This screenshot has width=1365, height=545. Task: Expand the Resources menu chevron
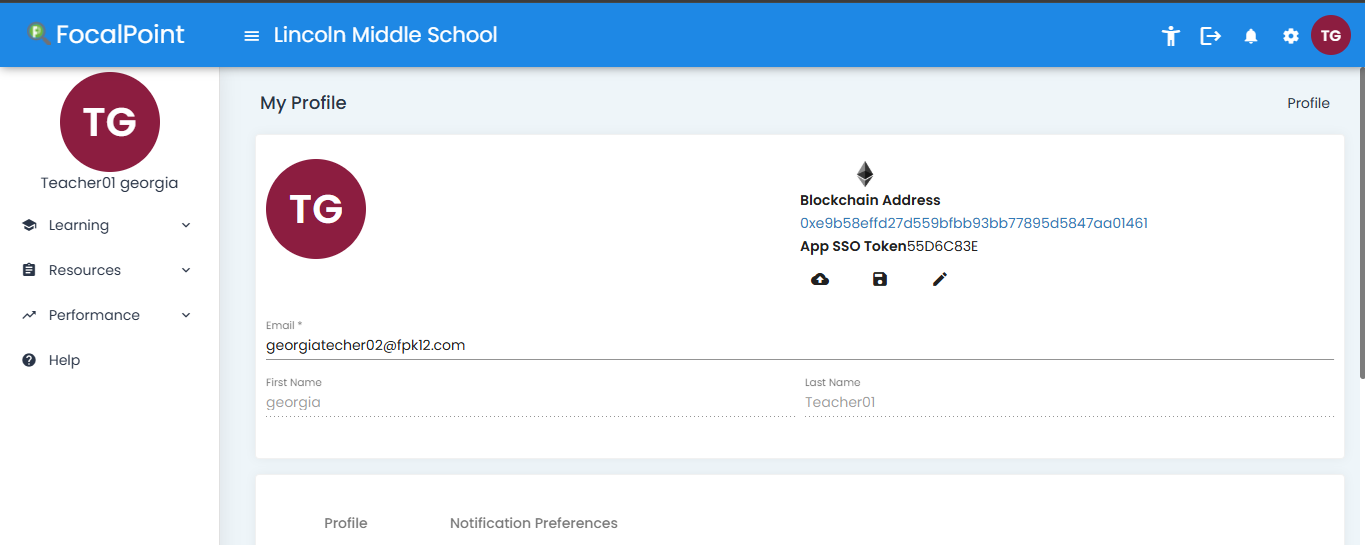click(186, 270)
